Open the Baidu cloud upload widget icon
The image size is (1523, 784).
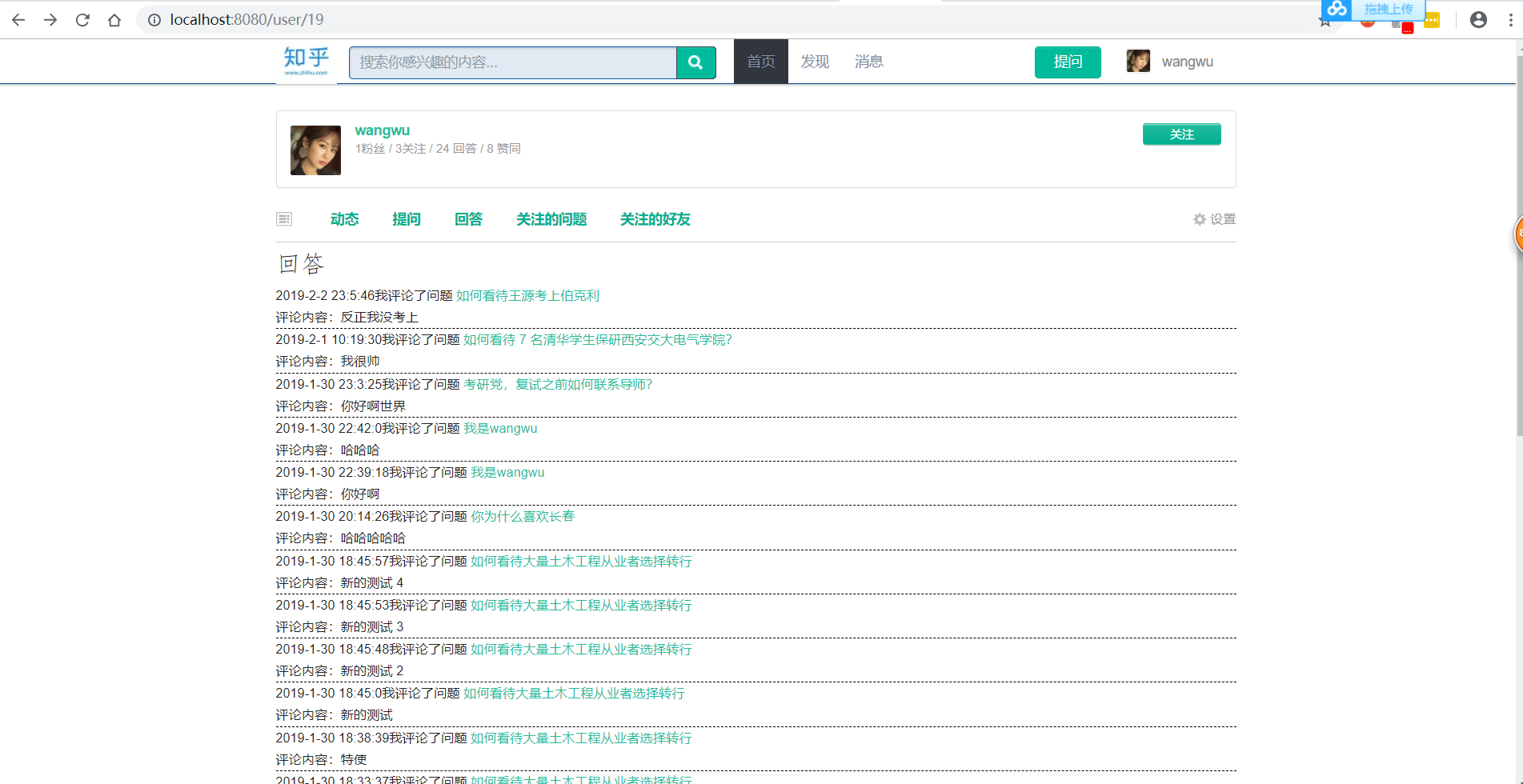(x=1337, y=9)
